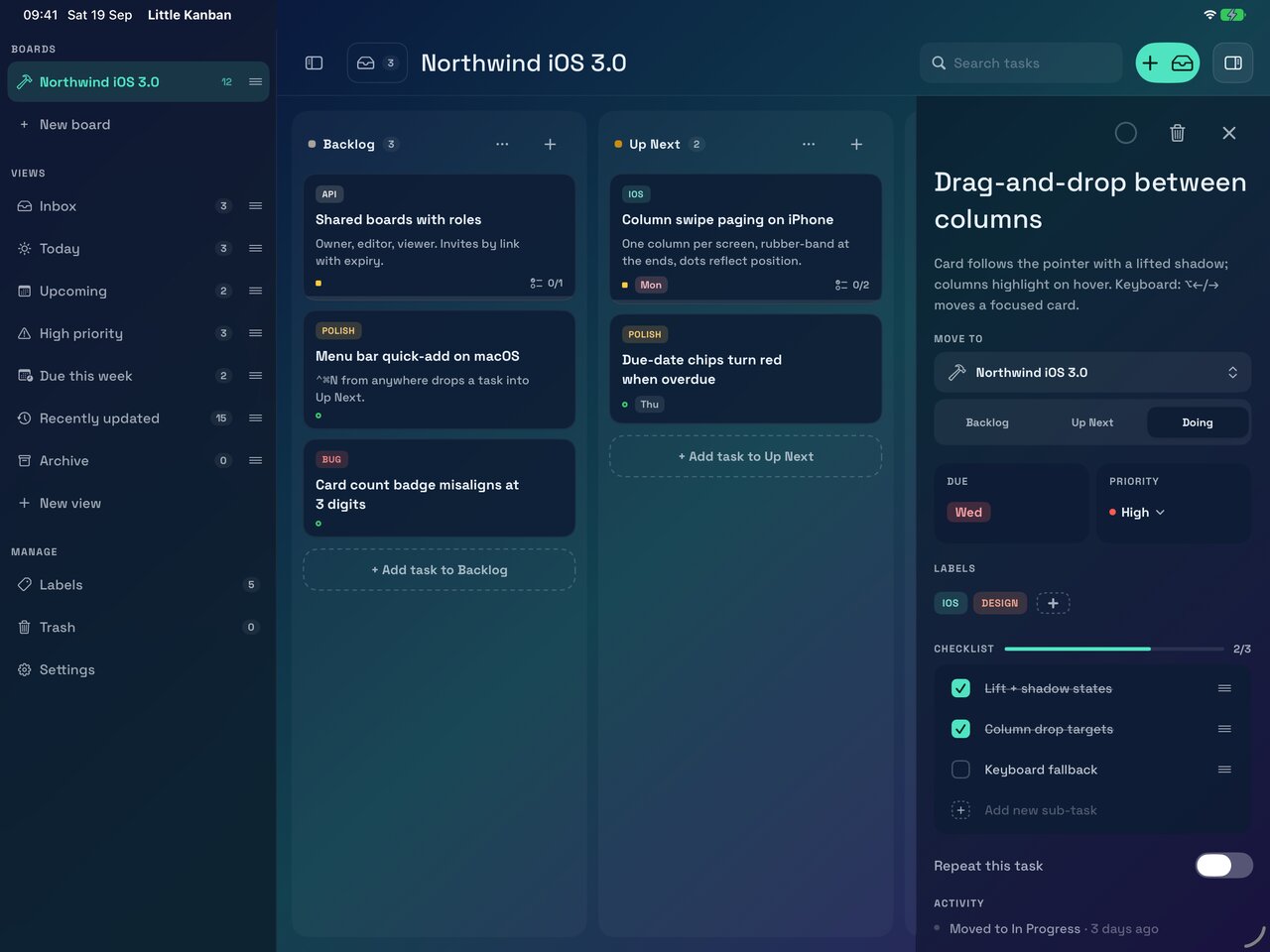
Task: Check the Keyboard fallback sub-task
Action: tap(960, 770)
